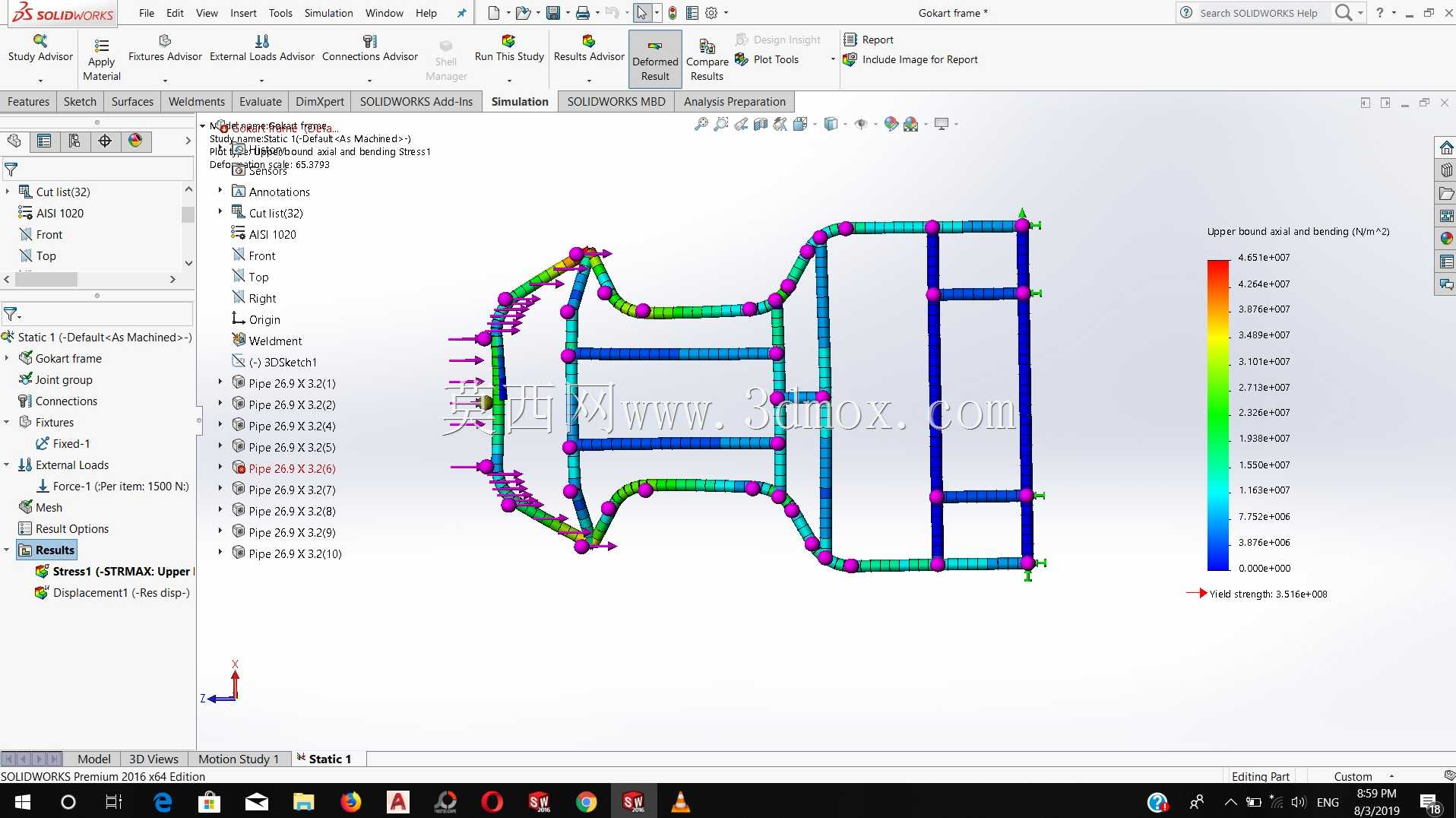The height and width of the screenshot is (818, 1456).
Task: Open Plot Tools
Action: pyautogui.click(x=768, y=59)
